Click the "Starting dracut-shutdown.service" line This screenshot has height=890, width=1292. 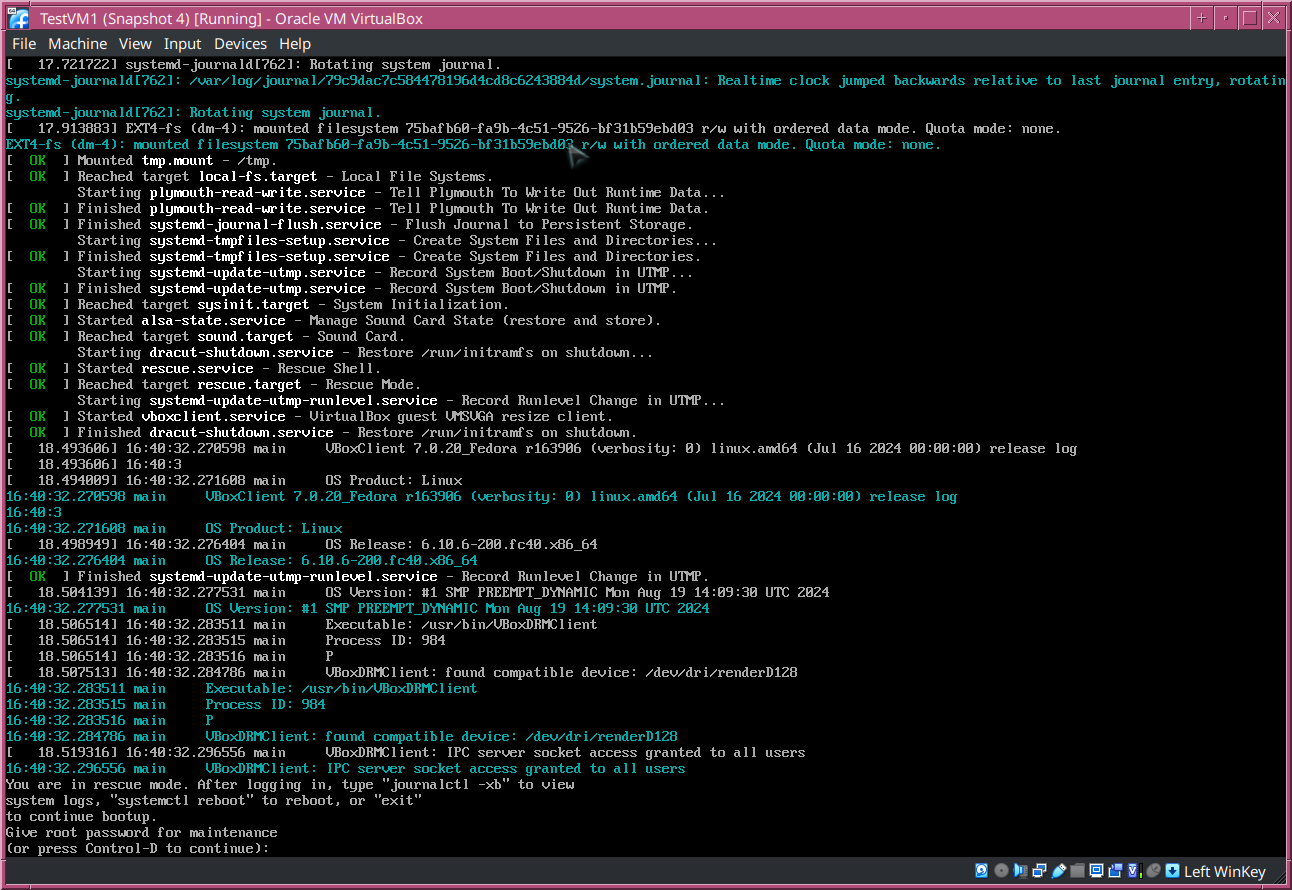365,352
